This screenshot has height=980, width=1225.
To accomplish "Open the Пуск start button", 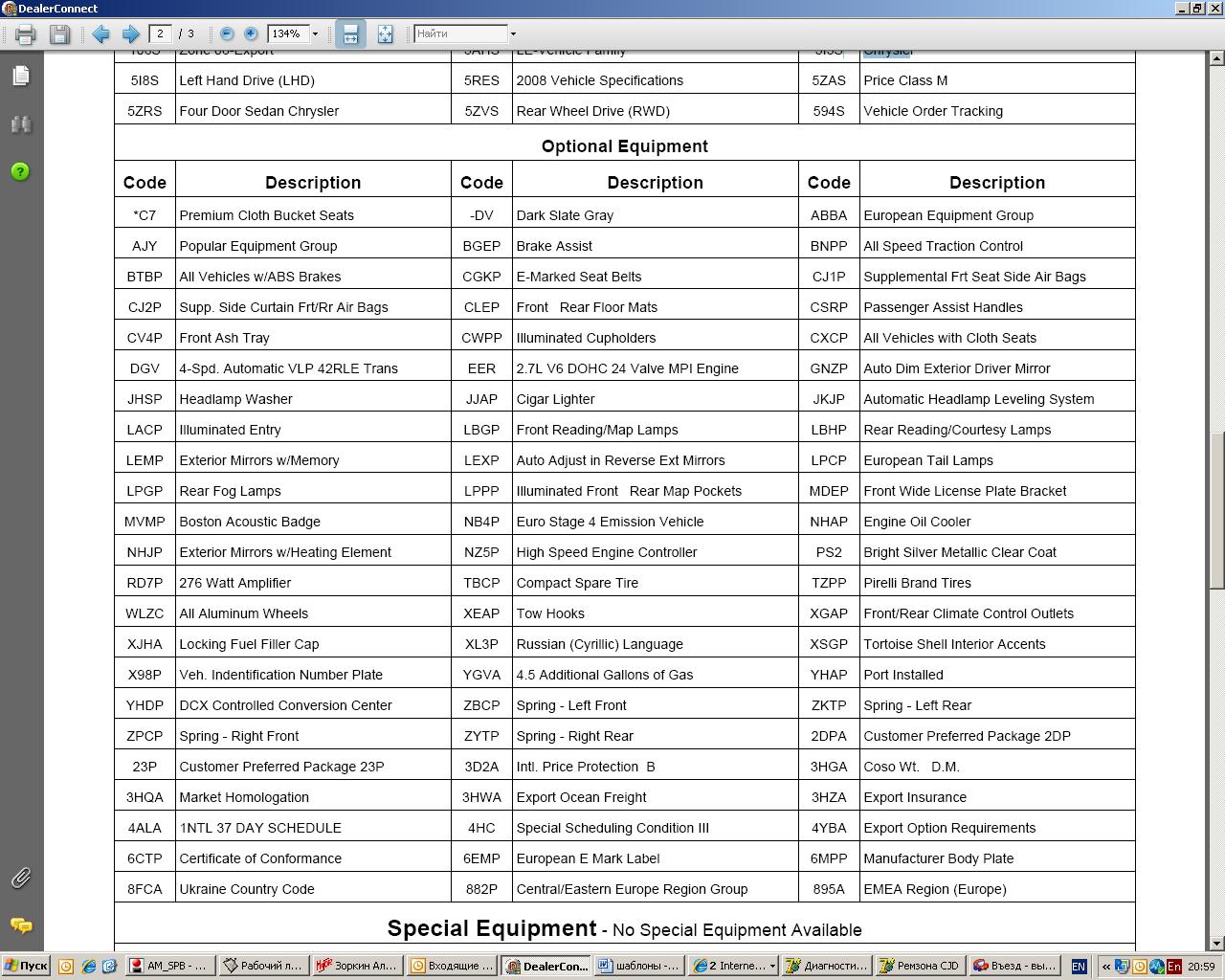I will pyautogui.click(x=26, y=967).
